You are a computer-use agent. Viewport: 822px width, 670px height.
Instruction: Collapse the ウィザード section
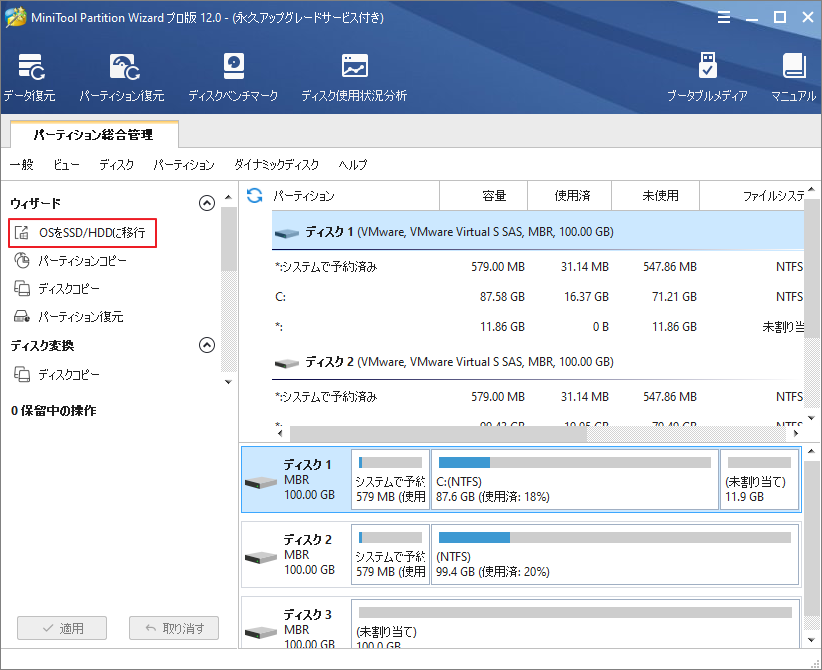coord(207,202)
